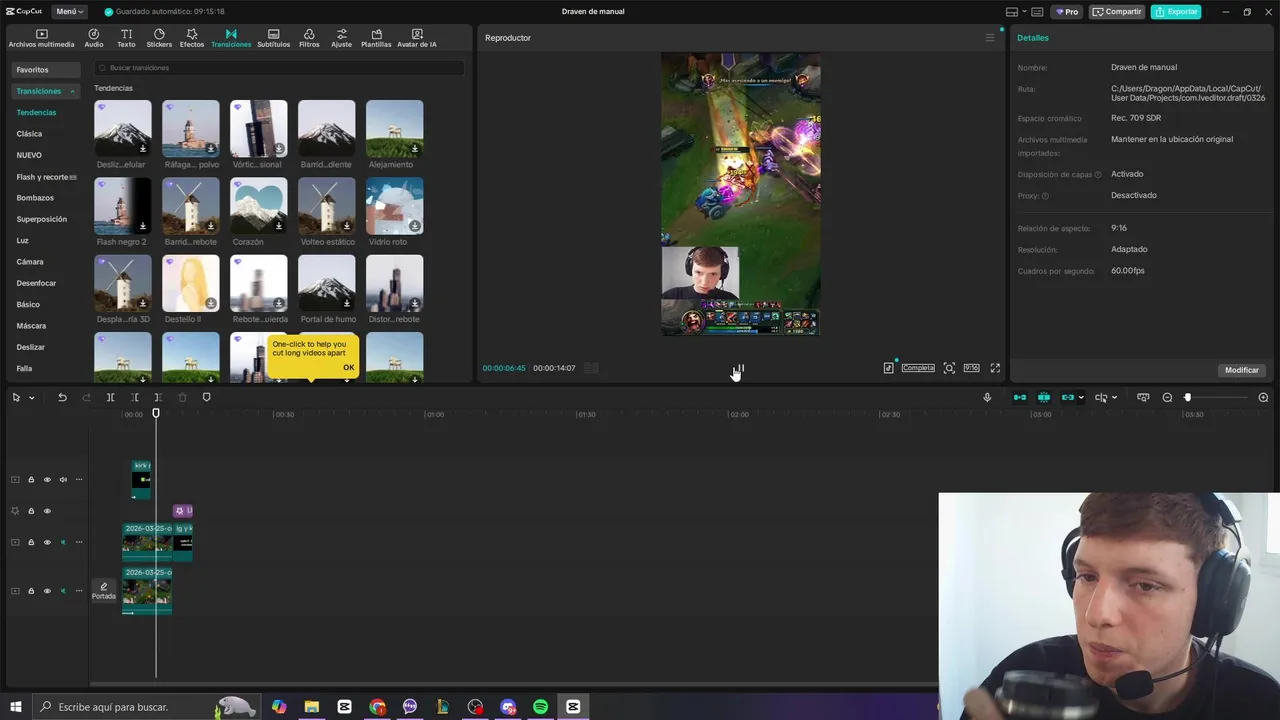Click the Pro button

[1067, 12]
